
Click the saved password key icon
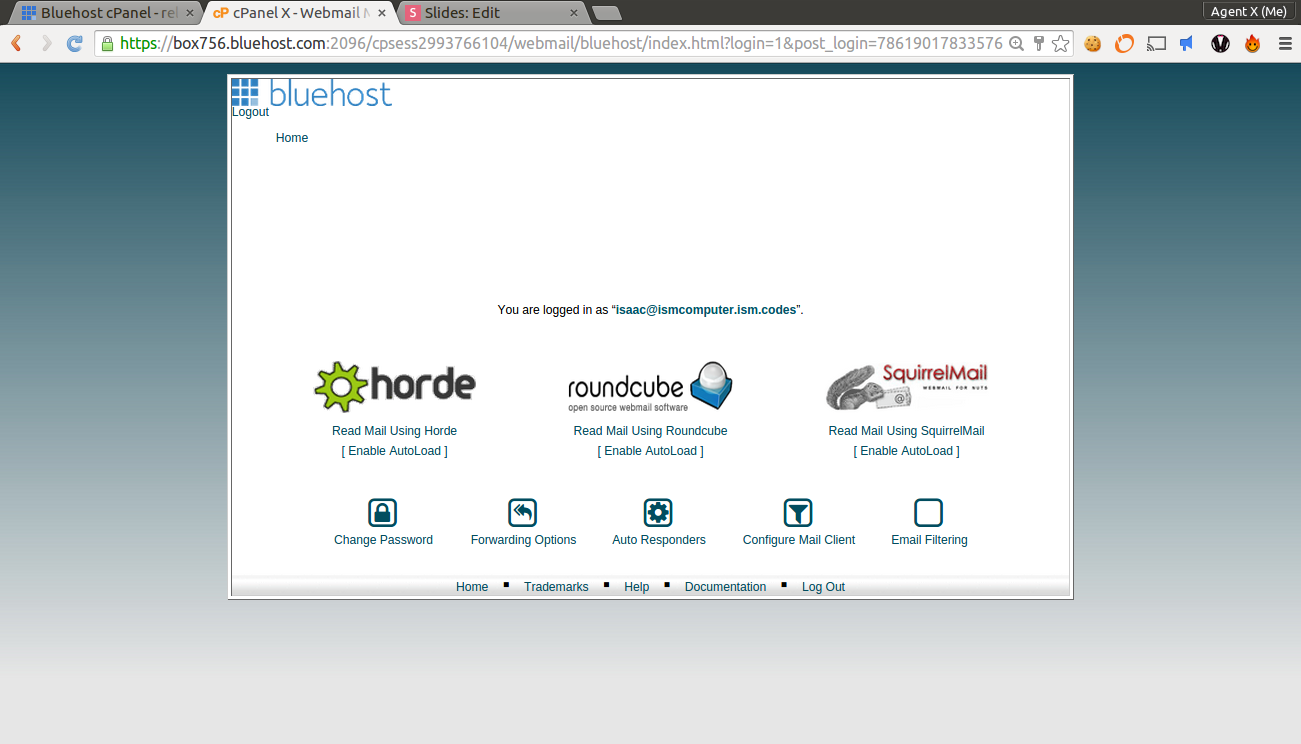tap(1039, 43)
